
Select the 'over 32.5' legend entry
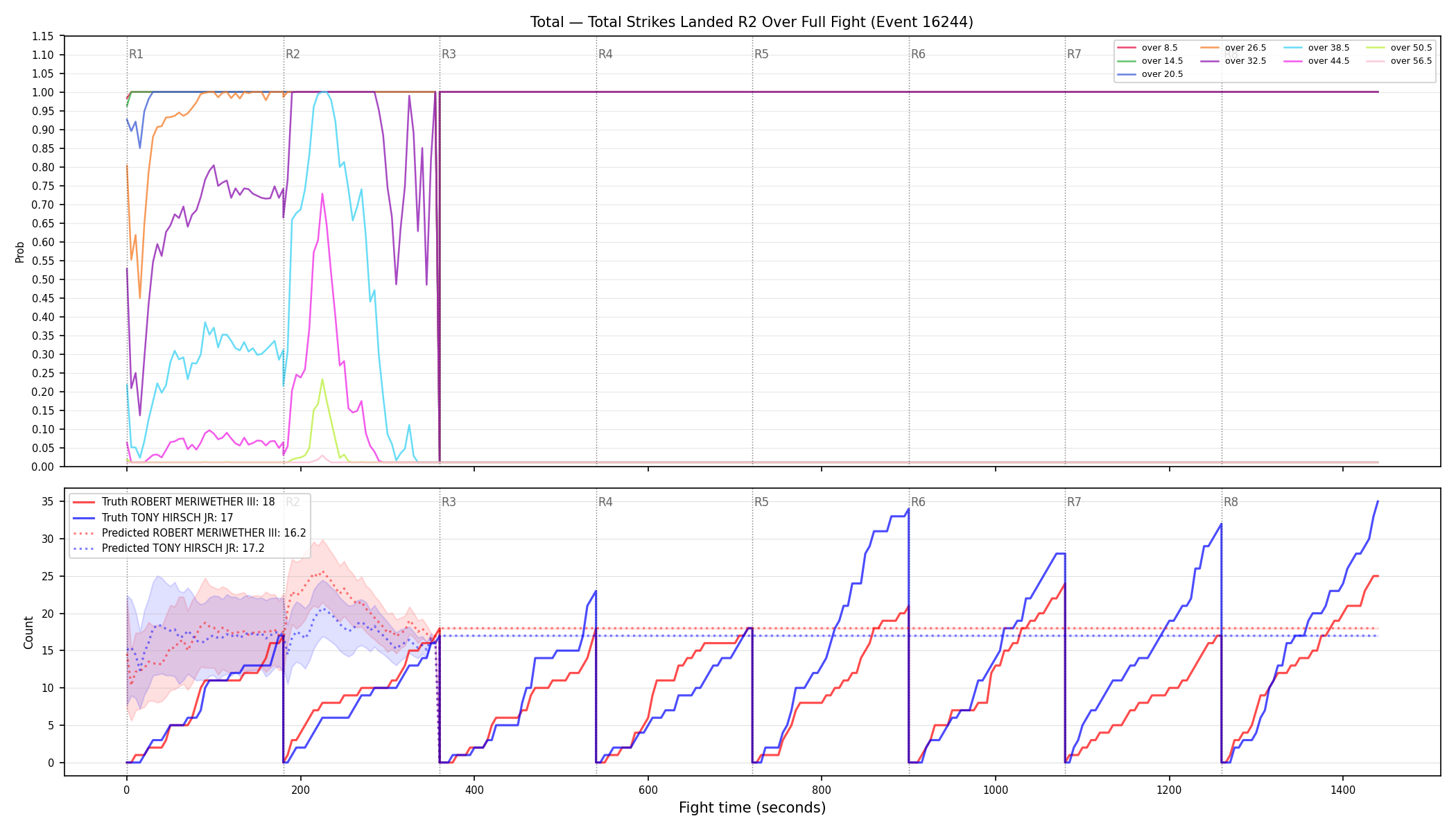point(1233,61)
